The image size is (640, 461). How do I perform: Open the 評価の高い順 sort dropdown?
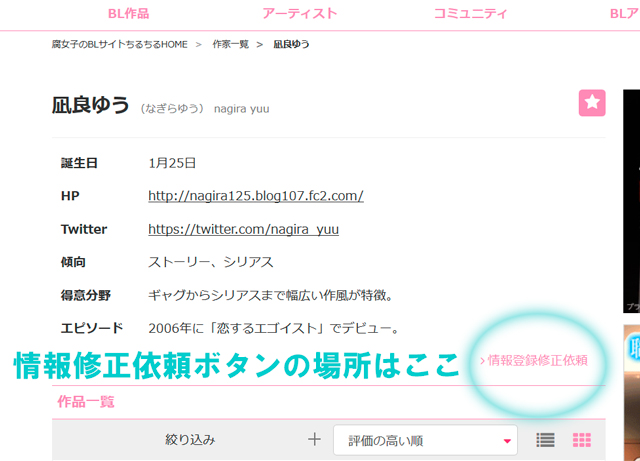click(425, 440)
